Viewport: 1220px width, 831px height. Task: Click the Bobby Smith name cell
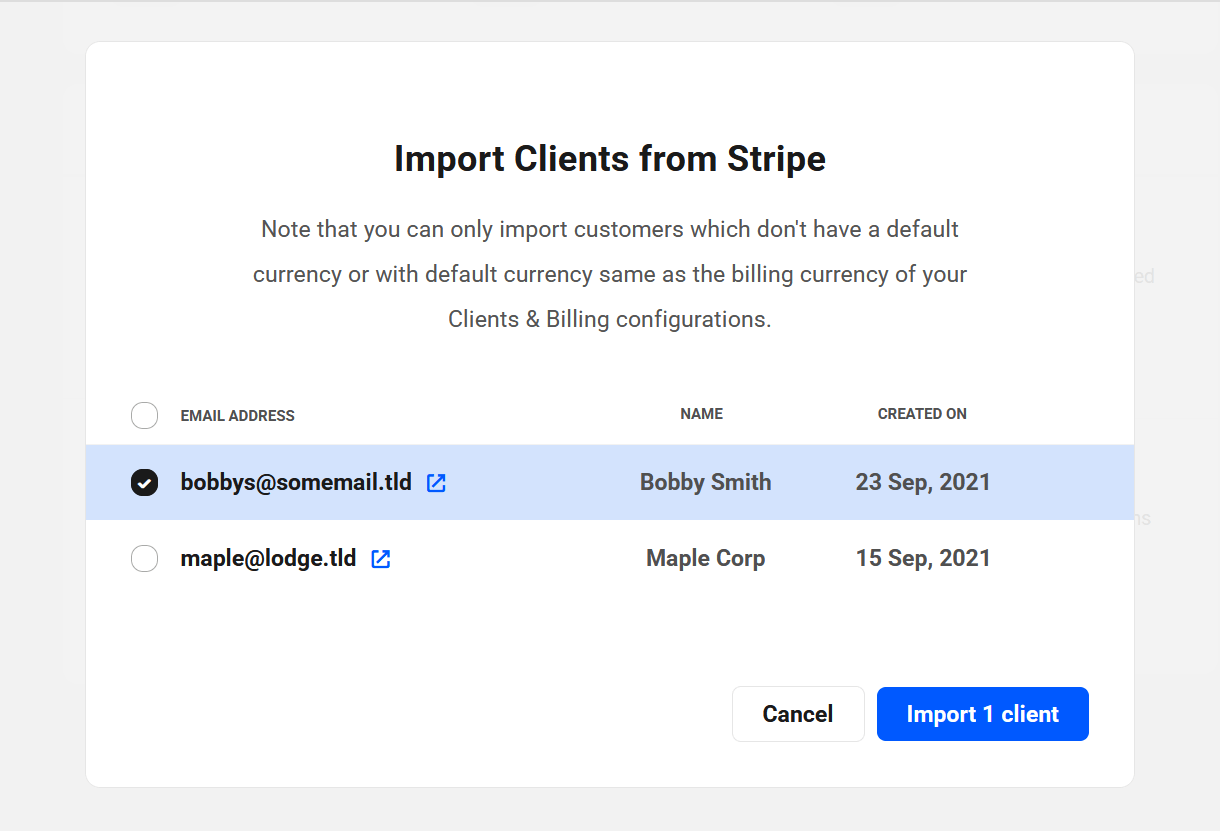coord(706,482)
